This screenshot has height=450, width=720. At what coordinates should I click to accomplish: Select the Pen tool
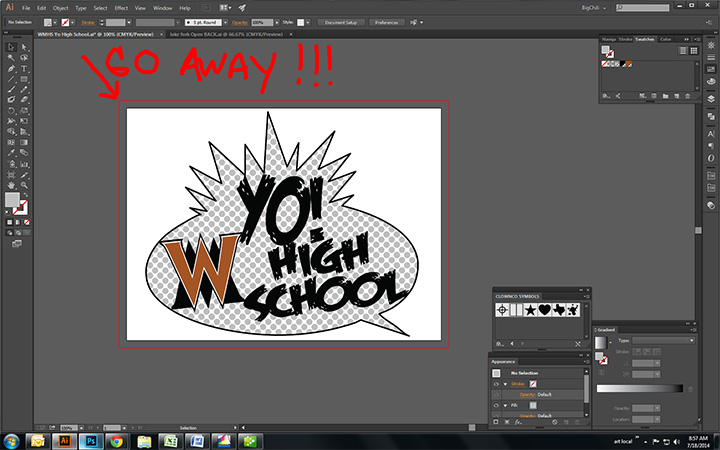(11, 68)
